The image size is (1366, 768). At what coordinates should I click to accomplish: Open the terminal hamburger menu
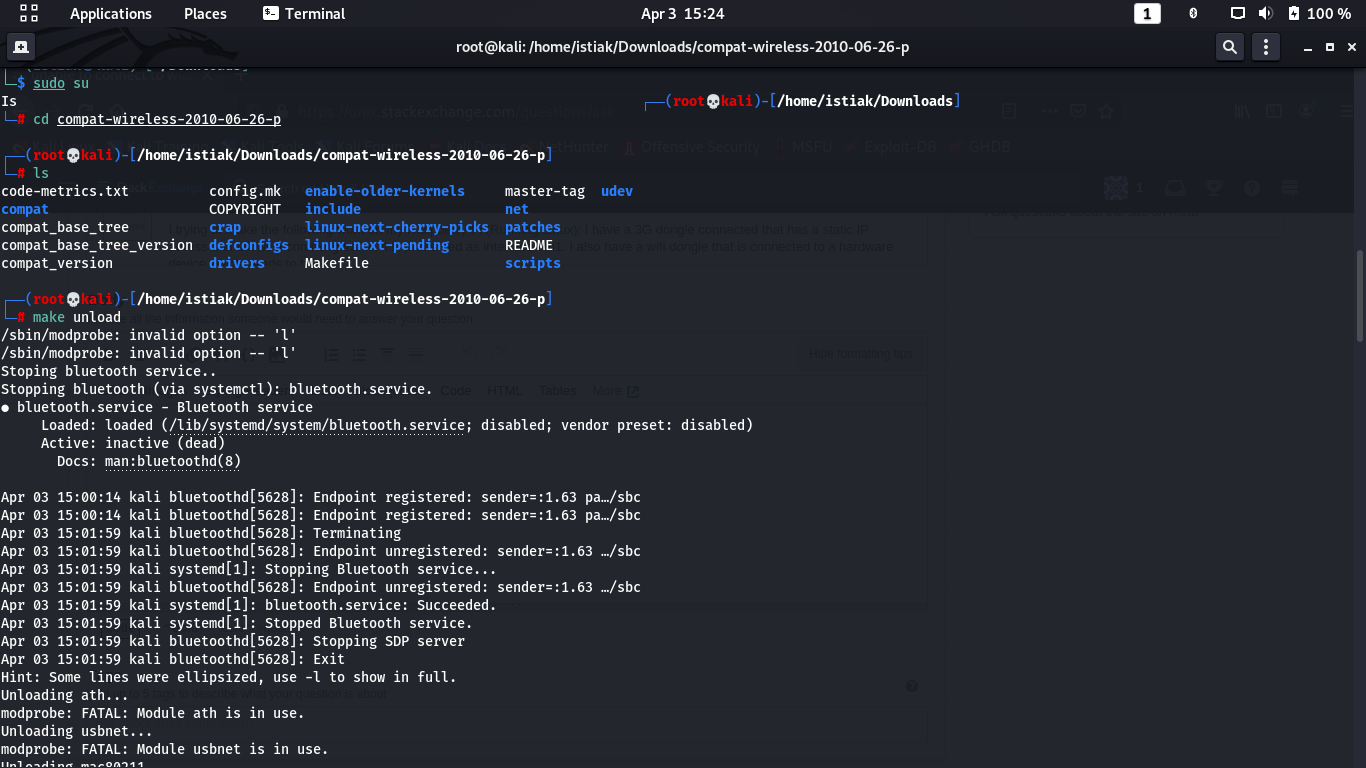point(1266,47)
